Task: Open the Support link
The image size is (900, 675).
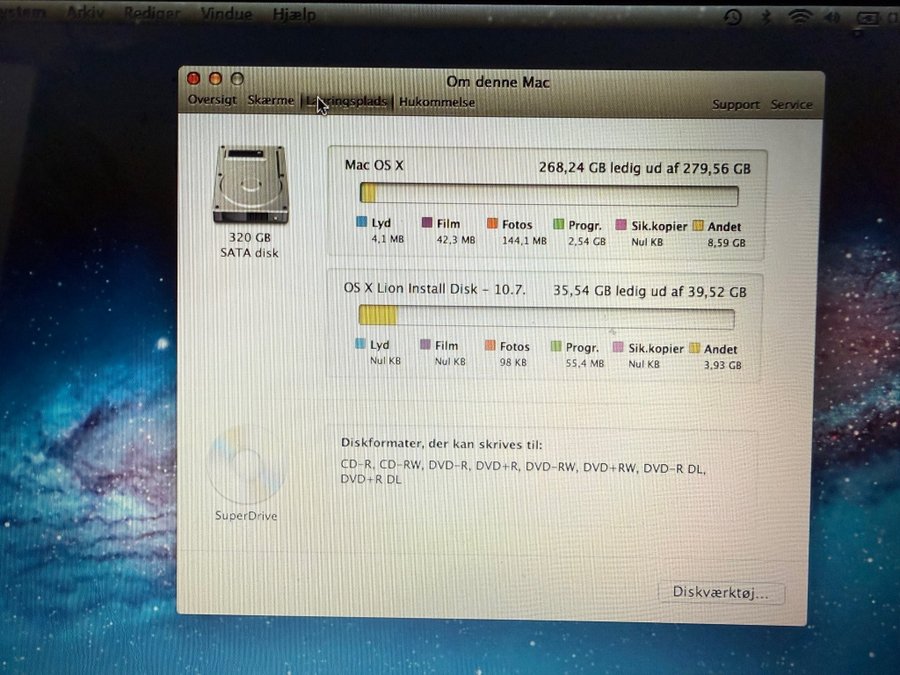Action: [735, 105]
